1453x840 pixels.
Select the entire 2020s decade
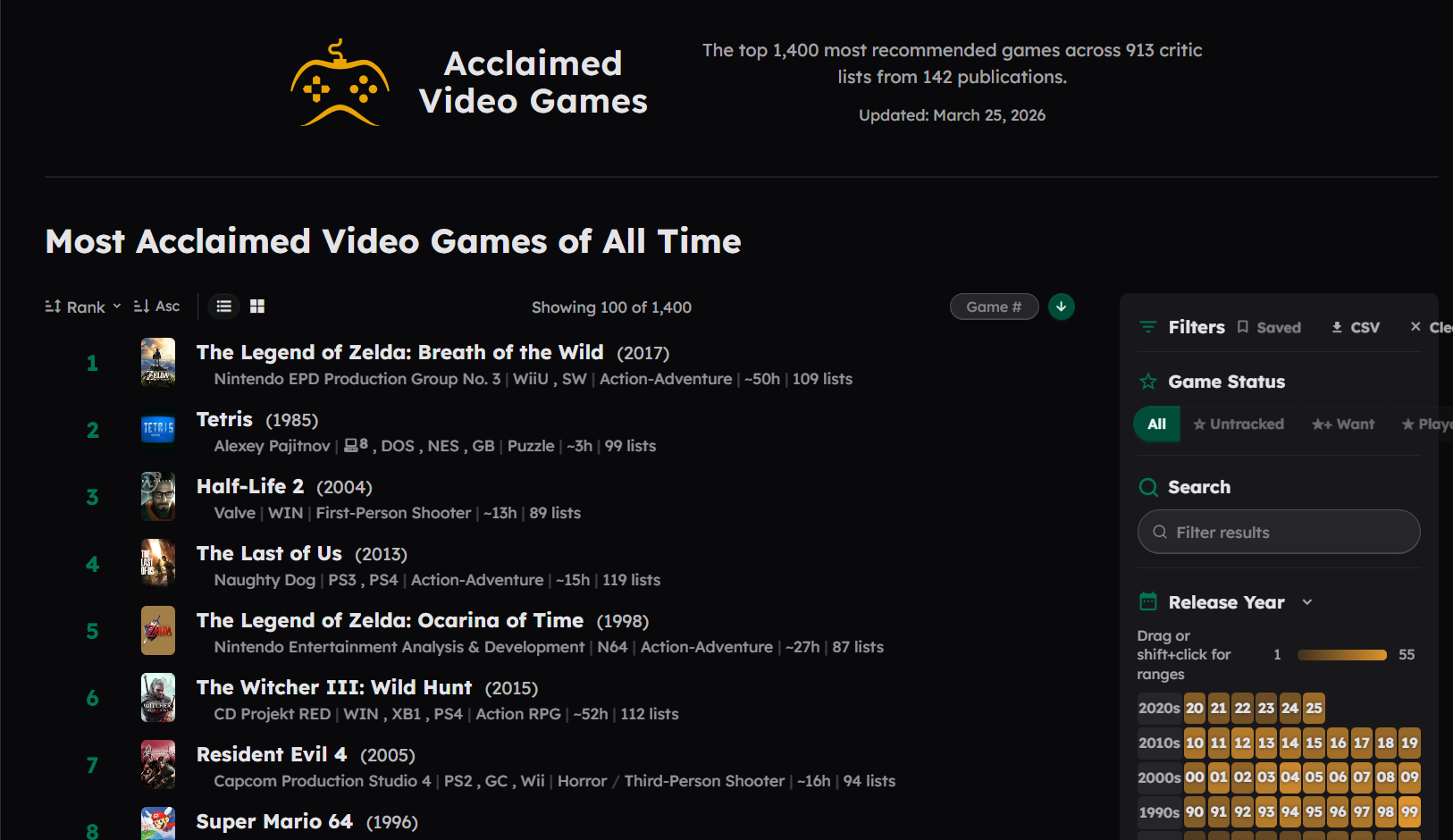tap(1159, 709)
